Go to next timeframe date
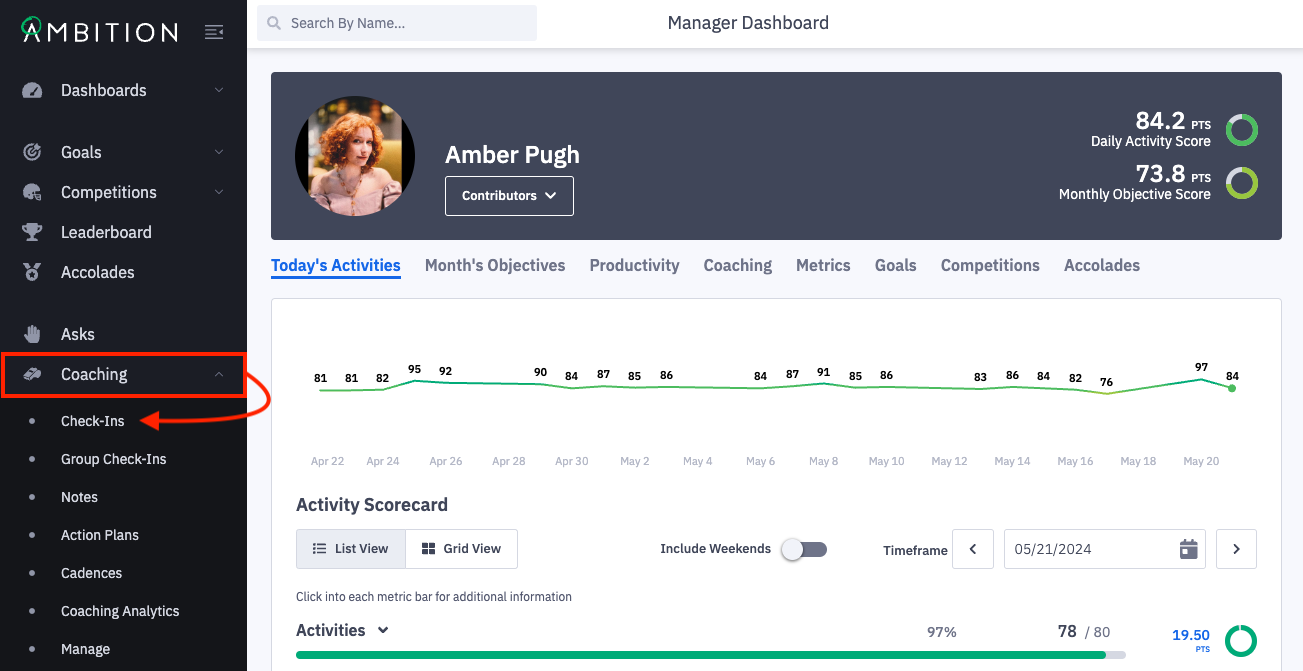The height and width of the screenshot is (671, 1303). pos(1236,549)
